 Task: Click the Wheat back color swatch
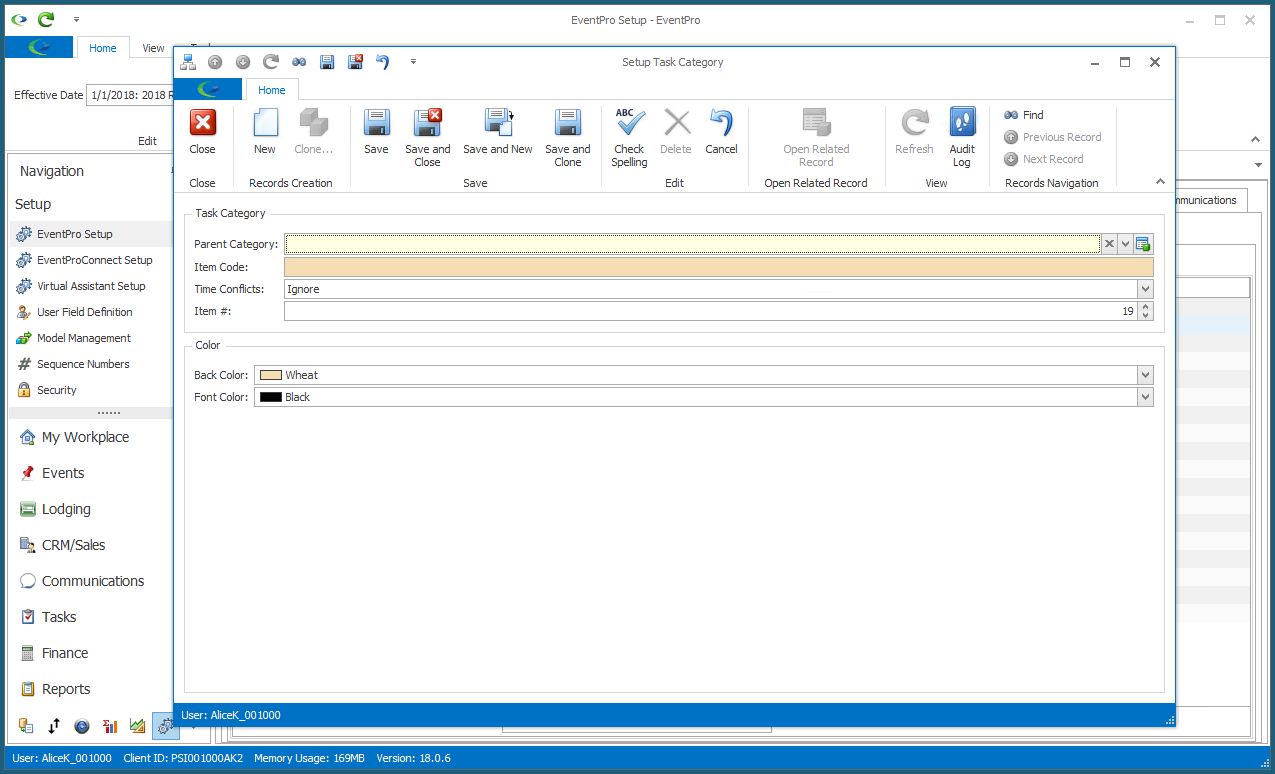tap(270, 375)
